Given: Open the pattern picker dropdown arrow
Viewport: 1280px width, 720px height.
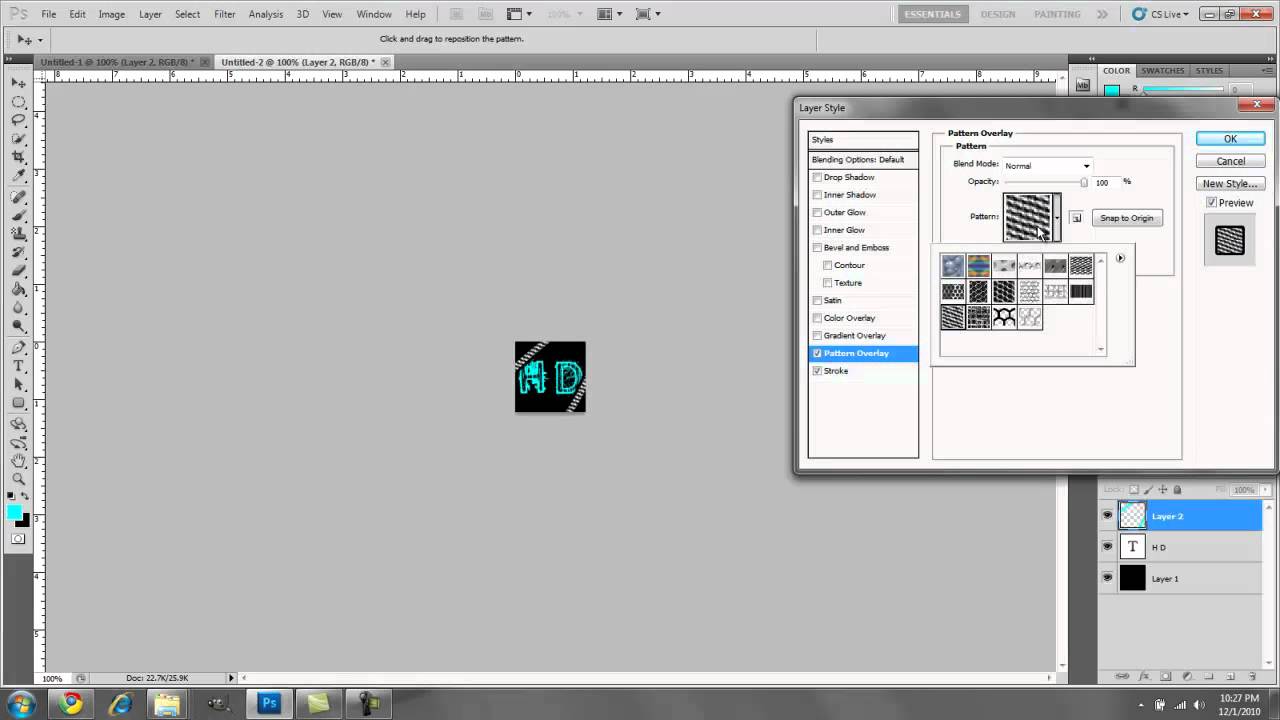Looking at the screenshot, I should pos(1057,217).
